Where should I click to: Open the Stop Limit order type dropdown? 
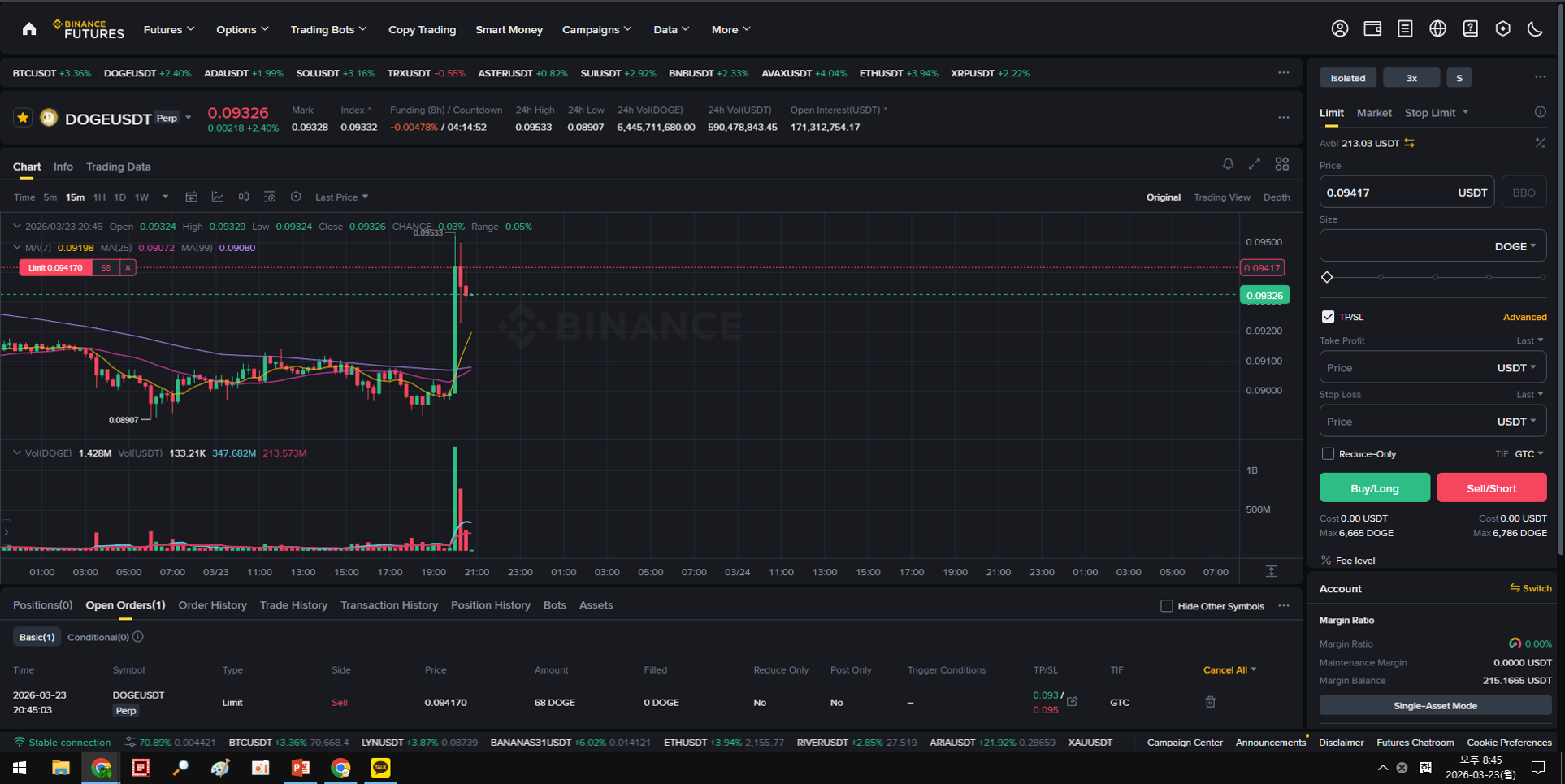pos(1437,113)
